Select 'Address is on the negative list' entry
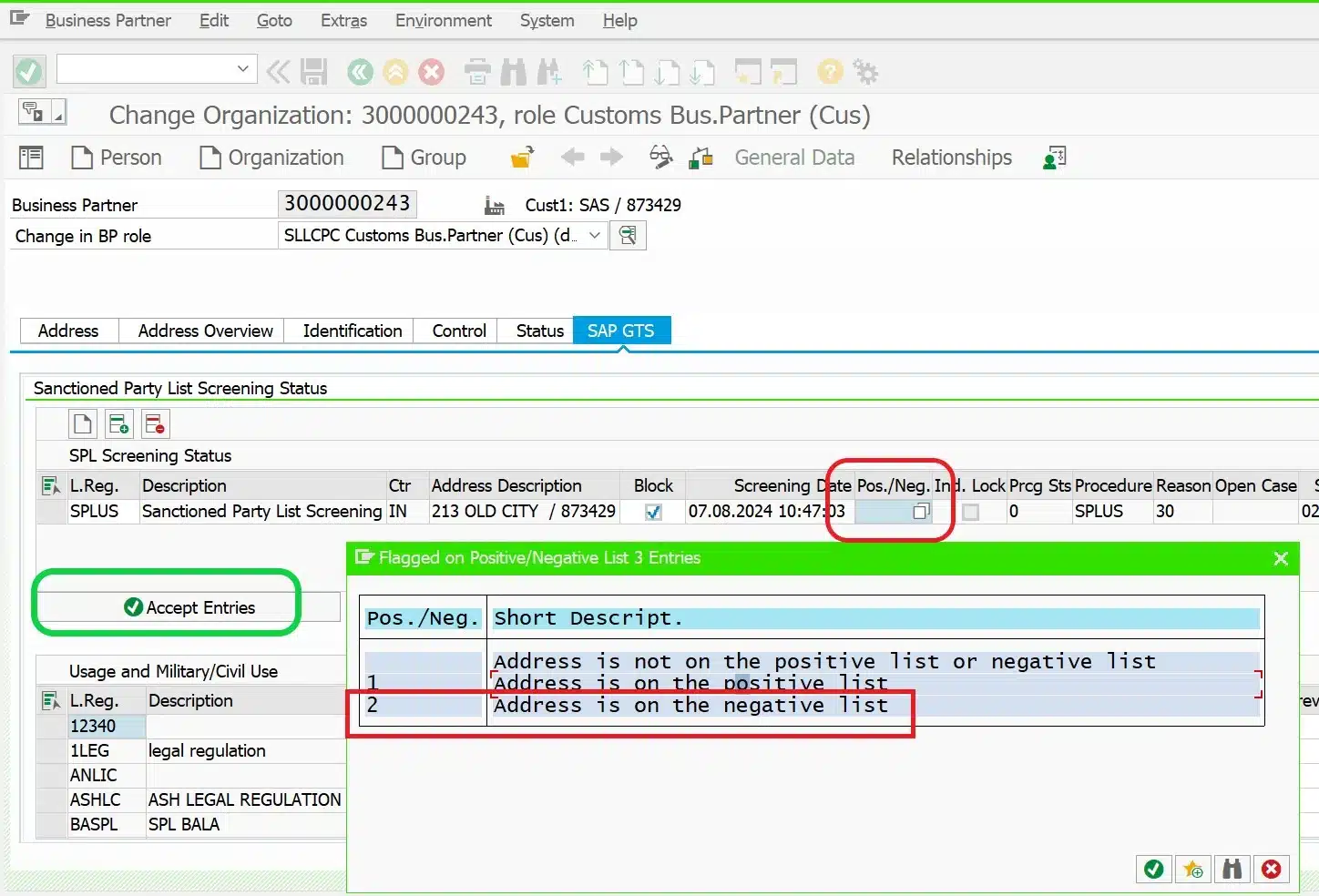1319x896 pixels. (x=690, y=706)
